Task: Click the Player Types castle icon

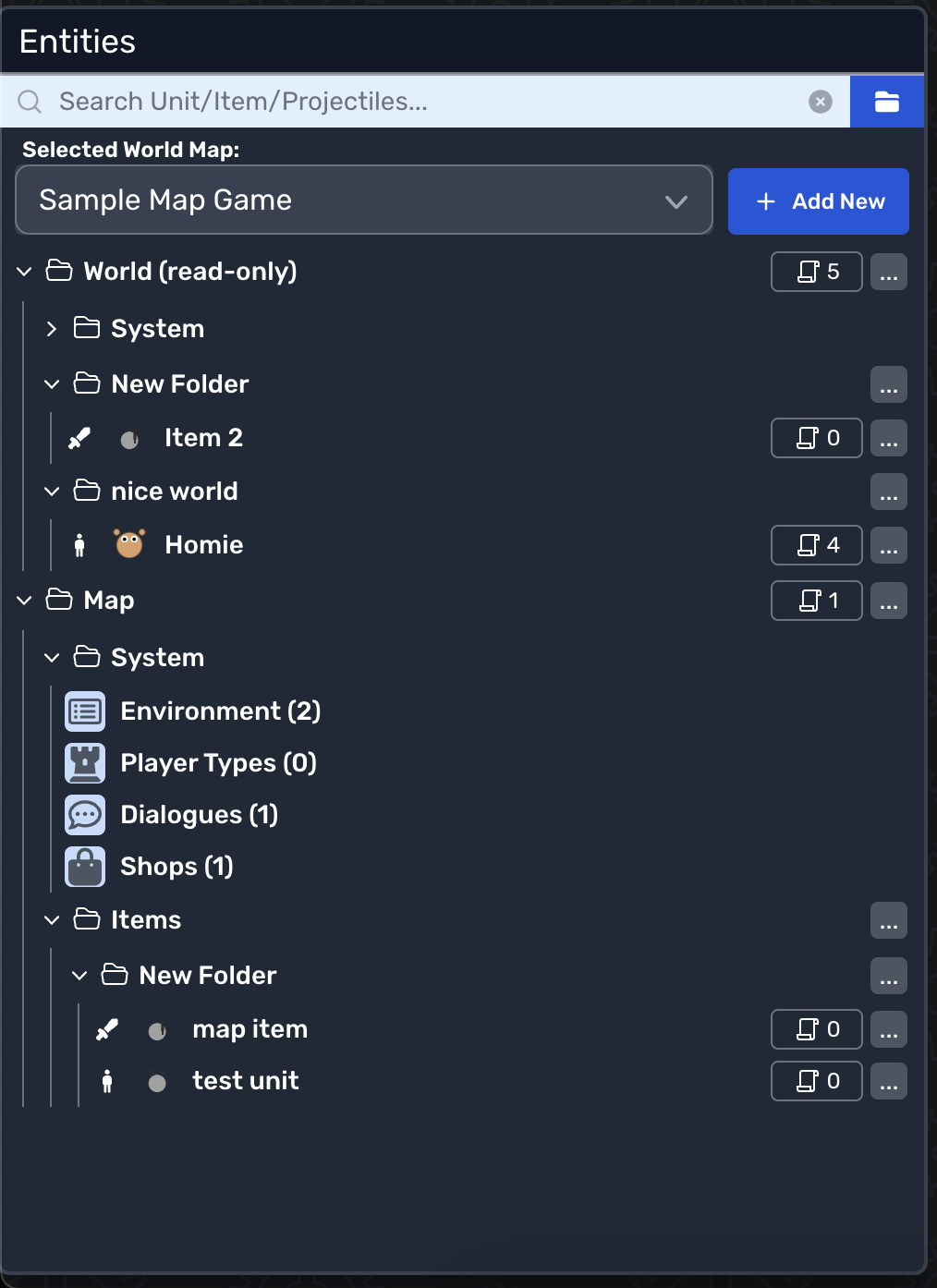Action: (x=85, y=763)
